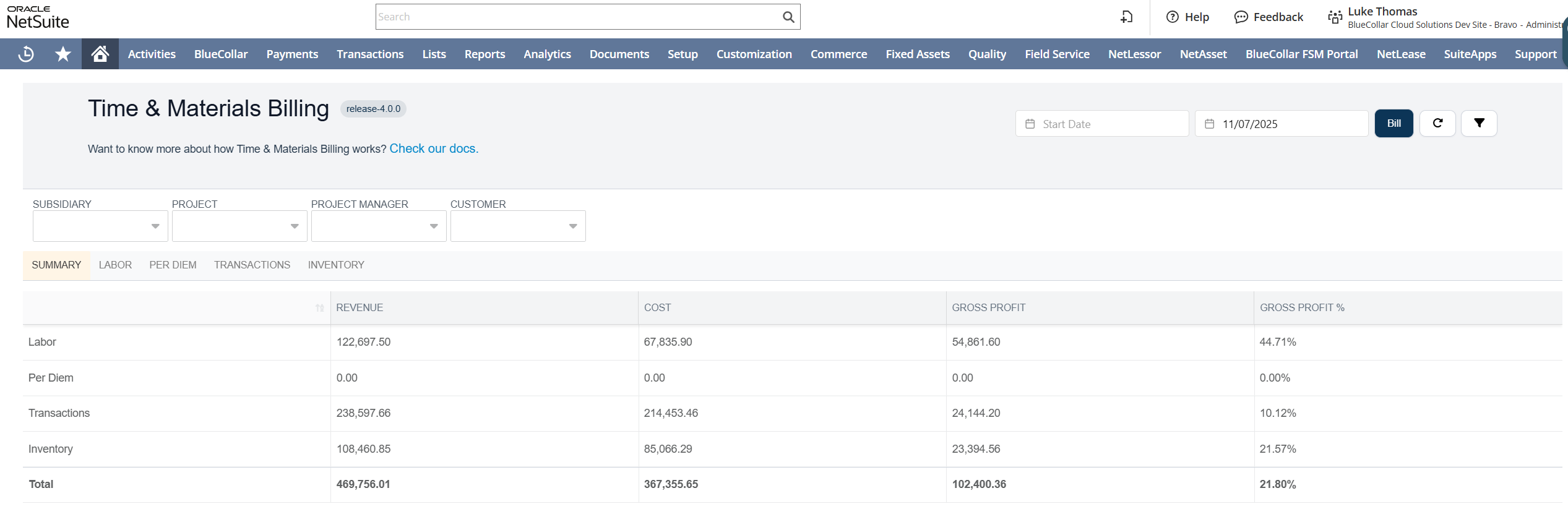The image size is (1568, 522).
Task: Click the change role icon by Luke Thomas
Action: tap(1335, 17)
